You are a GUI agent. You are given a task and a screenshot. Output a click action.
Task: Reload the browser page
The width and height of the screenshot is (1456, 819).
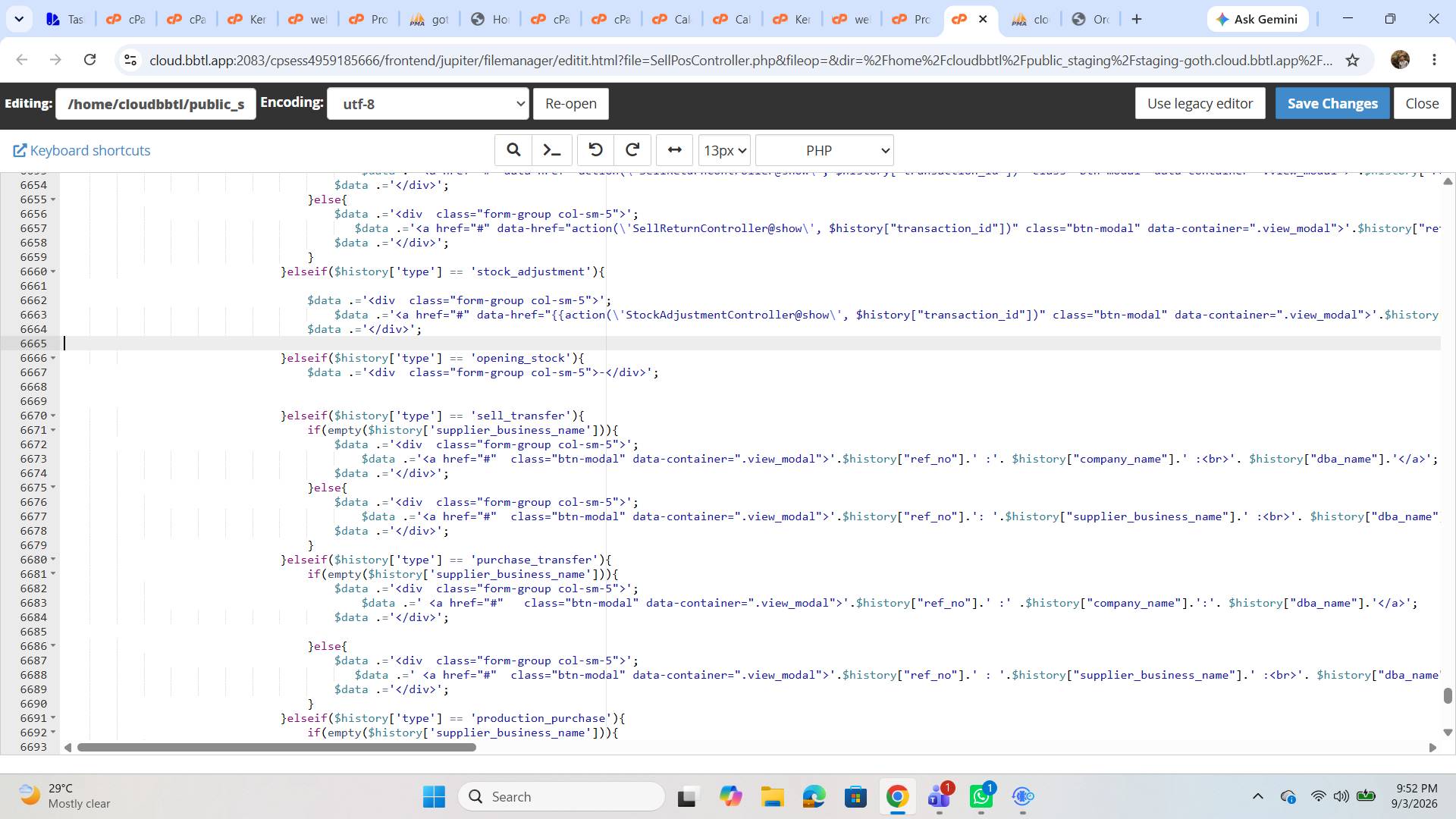point(89,60)
